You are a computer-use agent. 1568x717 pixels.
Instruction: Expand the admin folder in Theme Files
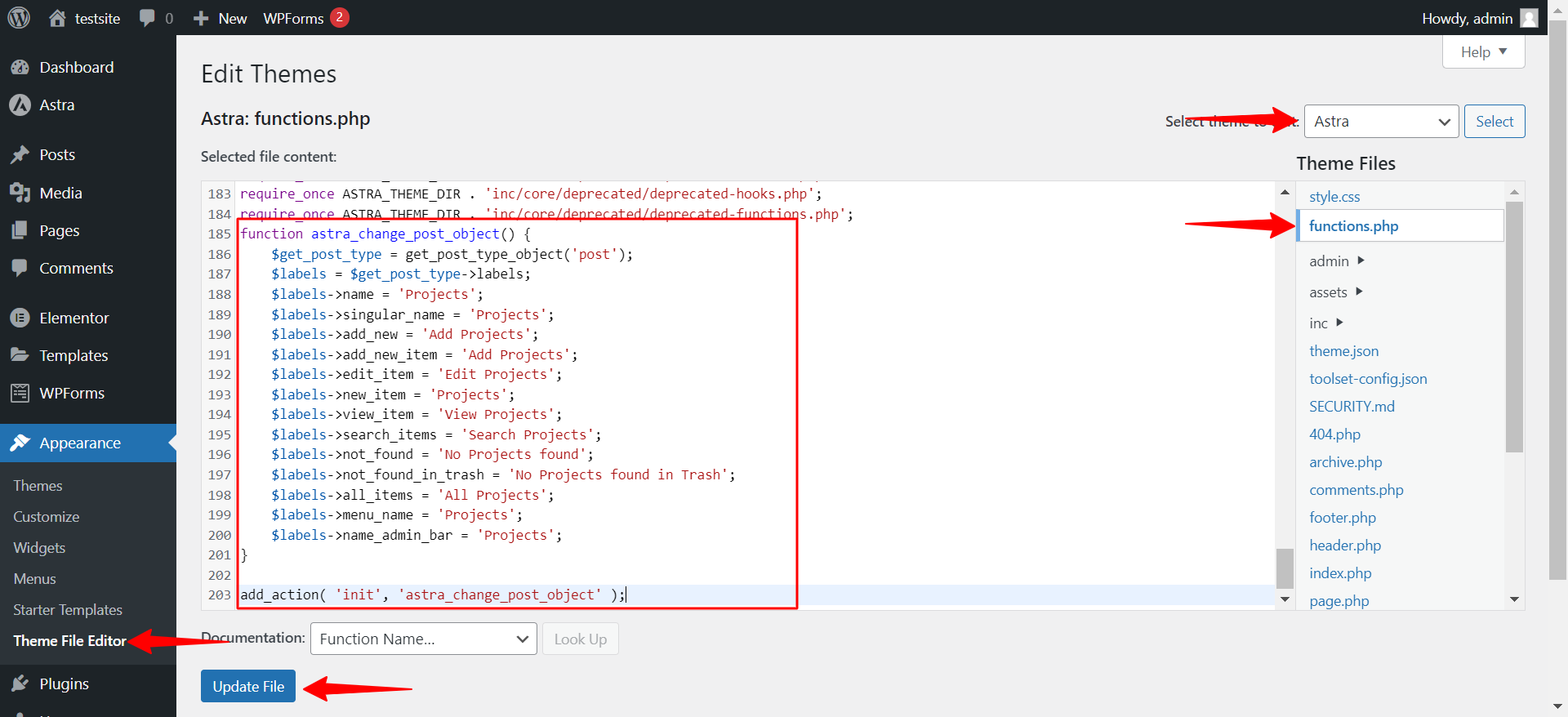[1336, 261]
